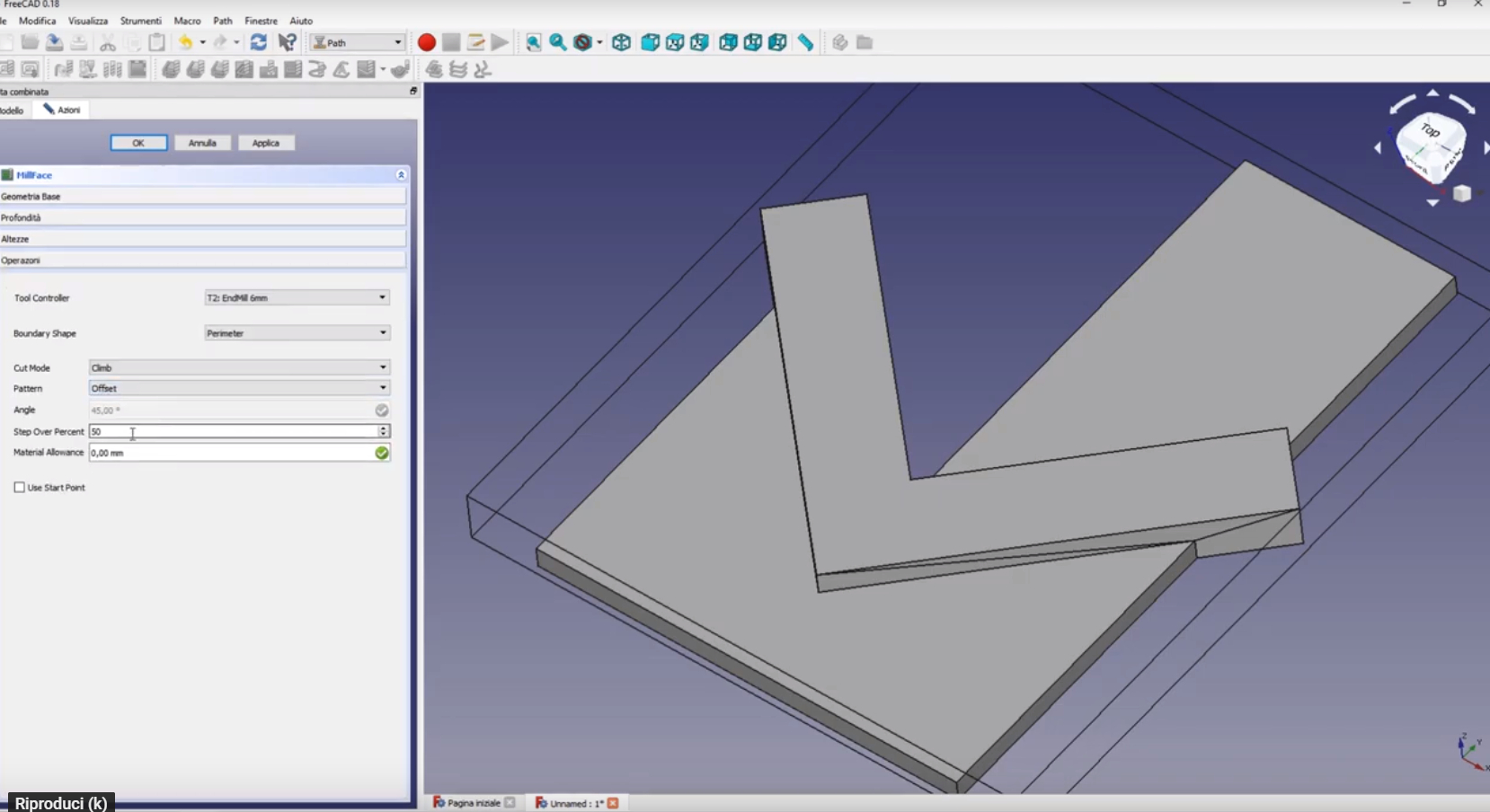Open the draw style dropdown arrow
This screenshot has height=812, width=1490.
[599, 42]
